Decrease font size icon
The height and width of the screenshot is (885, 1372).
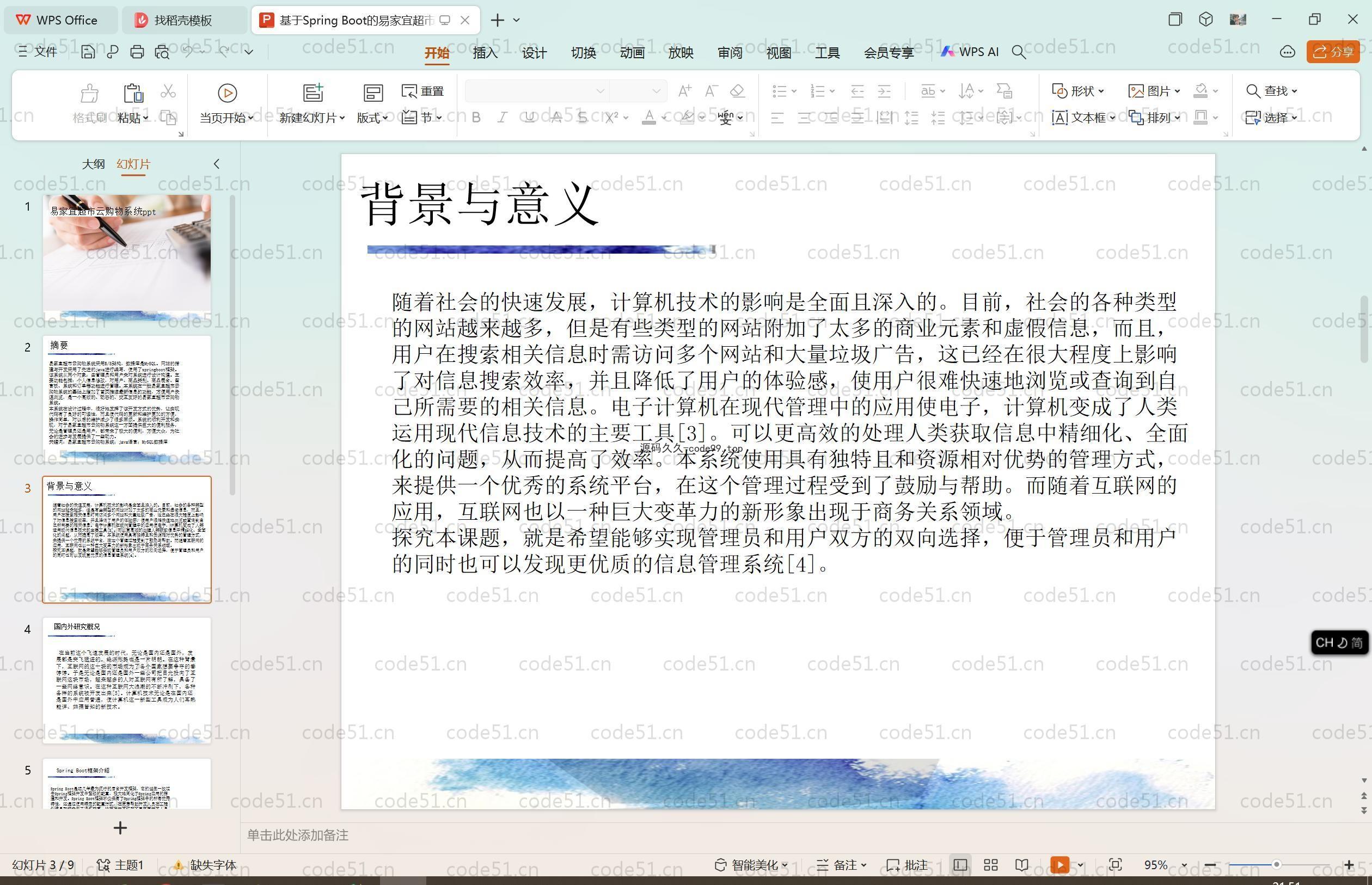[x=711, y=91]
